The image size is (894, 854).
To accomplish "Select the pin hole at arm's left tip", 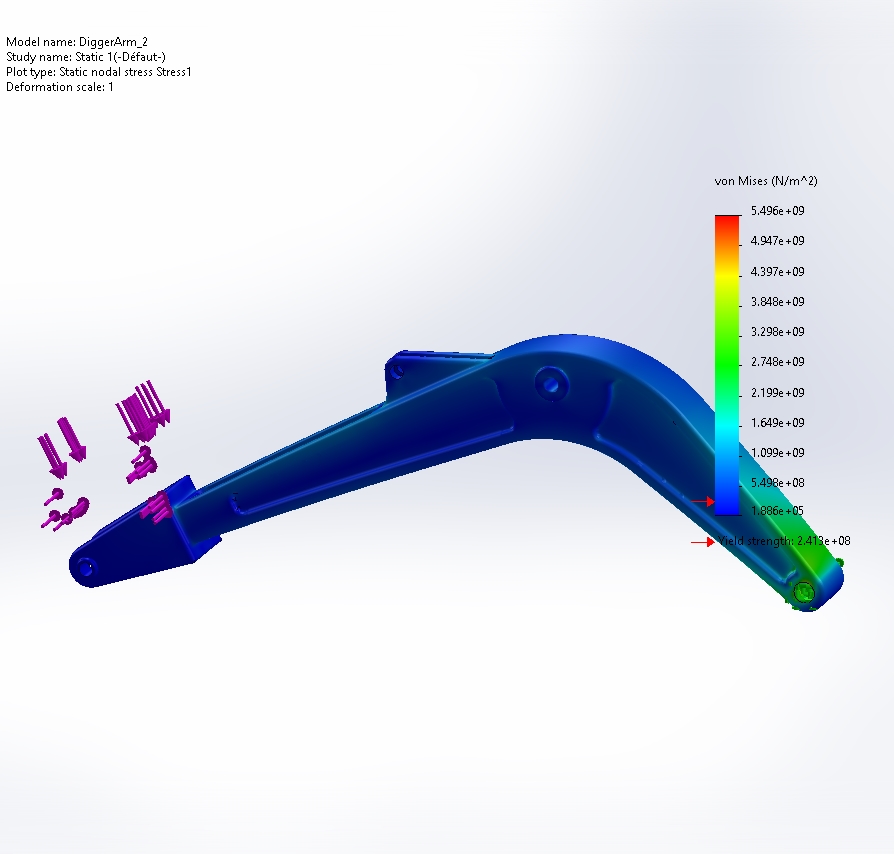I will click(x=85, y=567).
